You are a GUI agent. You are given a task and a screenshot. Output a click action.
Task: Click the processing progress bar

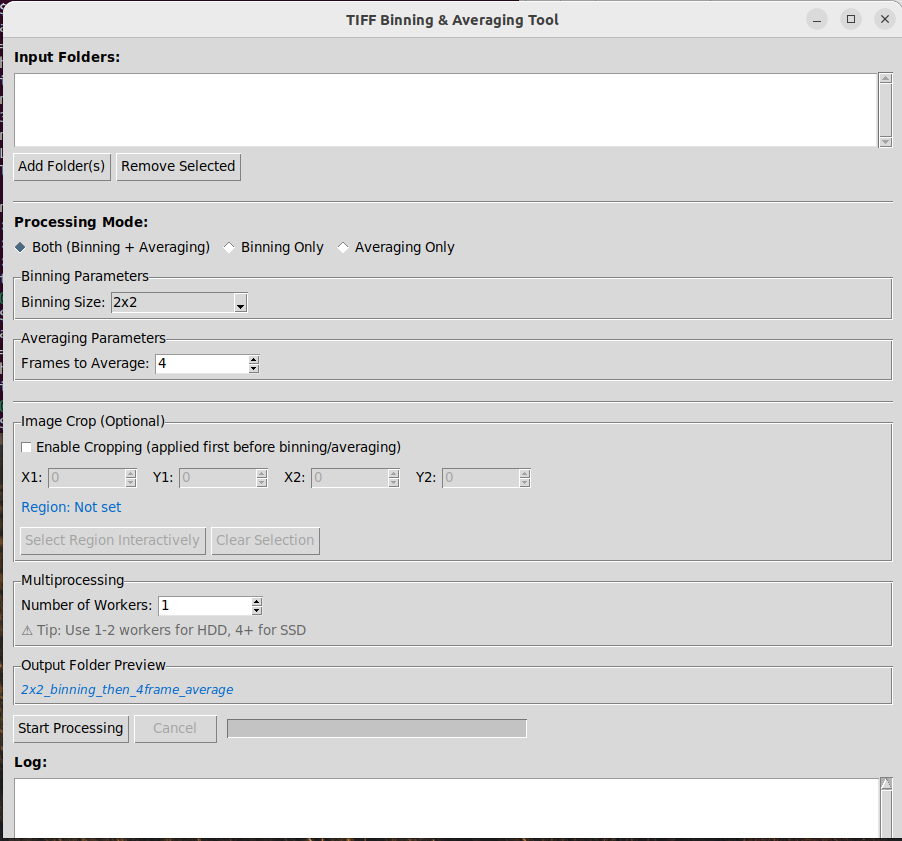pyautogui.click(x=376, y=728)
